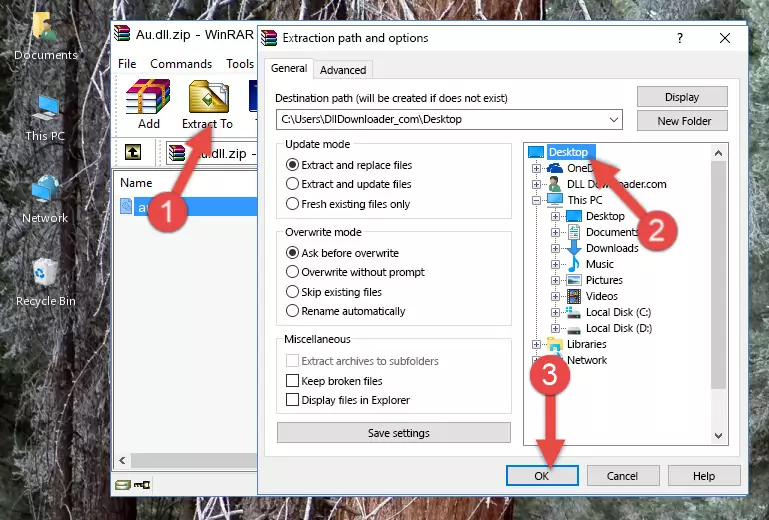Close the Extraction path and options dialog
This screenshot has height=520, width=769.
tap(725, 38)
